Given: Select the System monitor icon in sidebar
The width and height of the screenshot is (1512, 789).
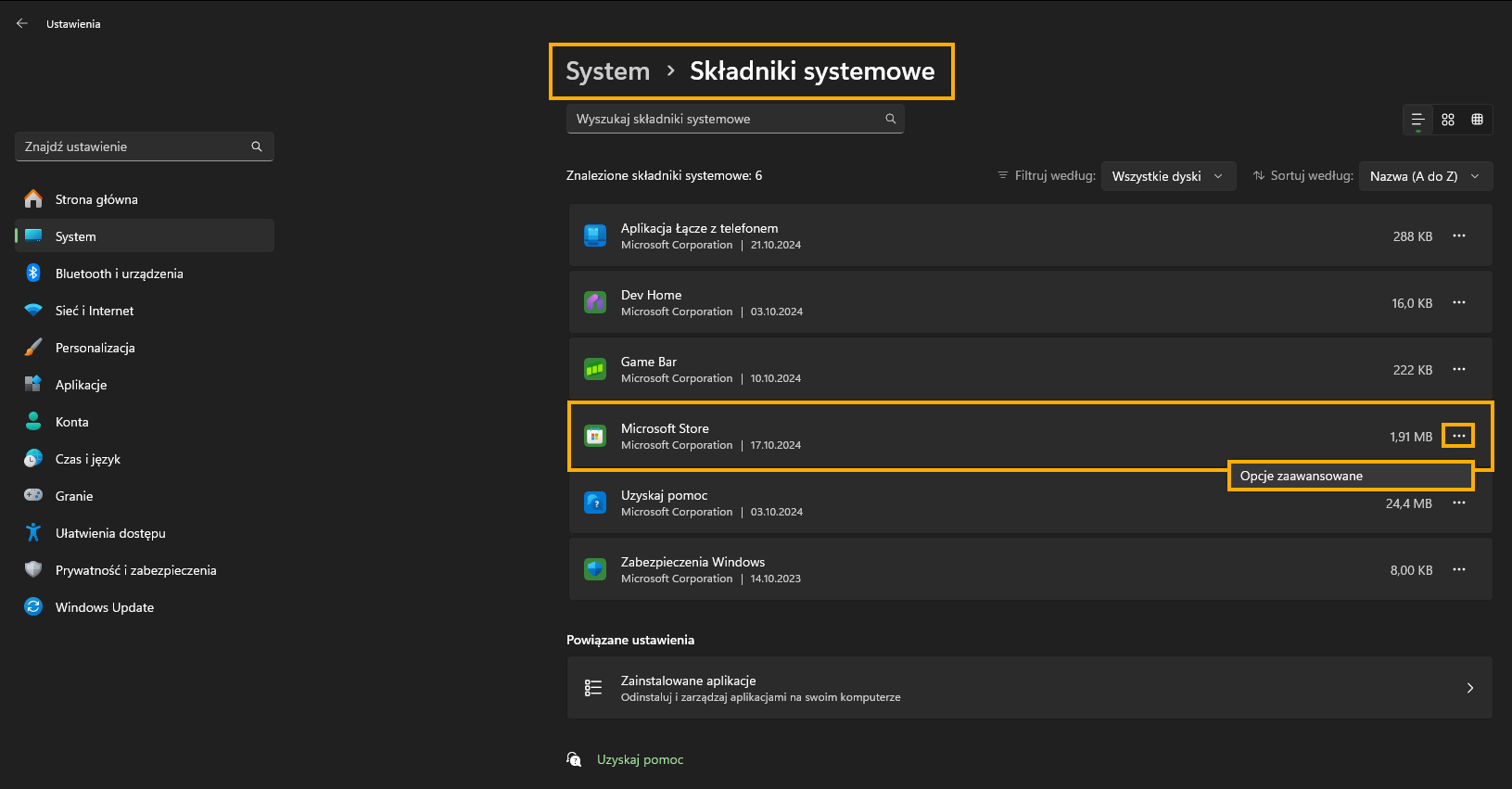Looking at the screenshot, I should (x=33, y=235).
